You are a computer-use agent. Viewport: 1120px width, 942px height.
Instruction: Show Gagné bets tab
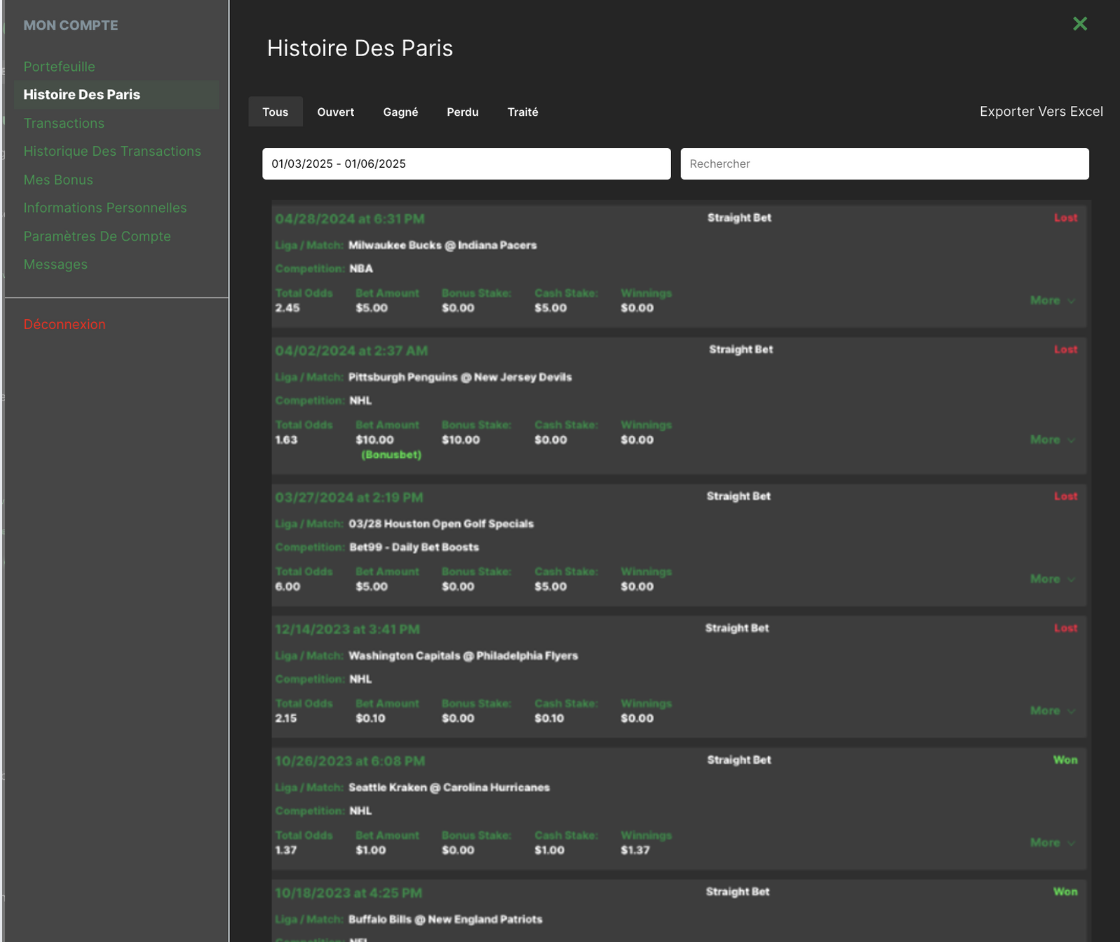point(400,112)
